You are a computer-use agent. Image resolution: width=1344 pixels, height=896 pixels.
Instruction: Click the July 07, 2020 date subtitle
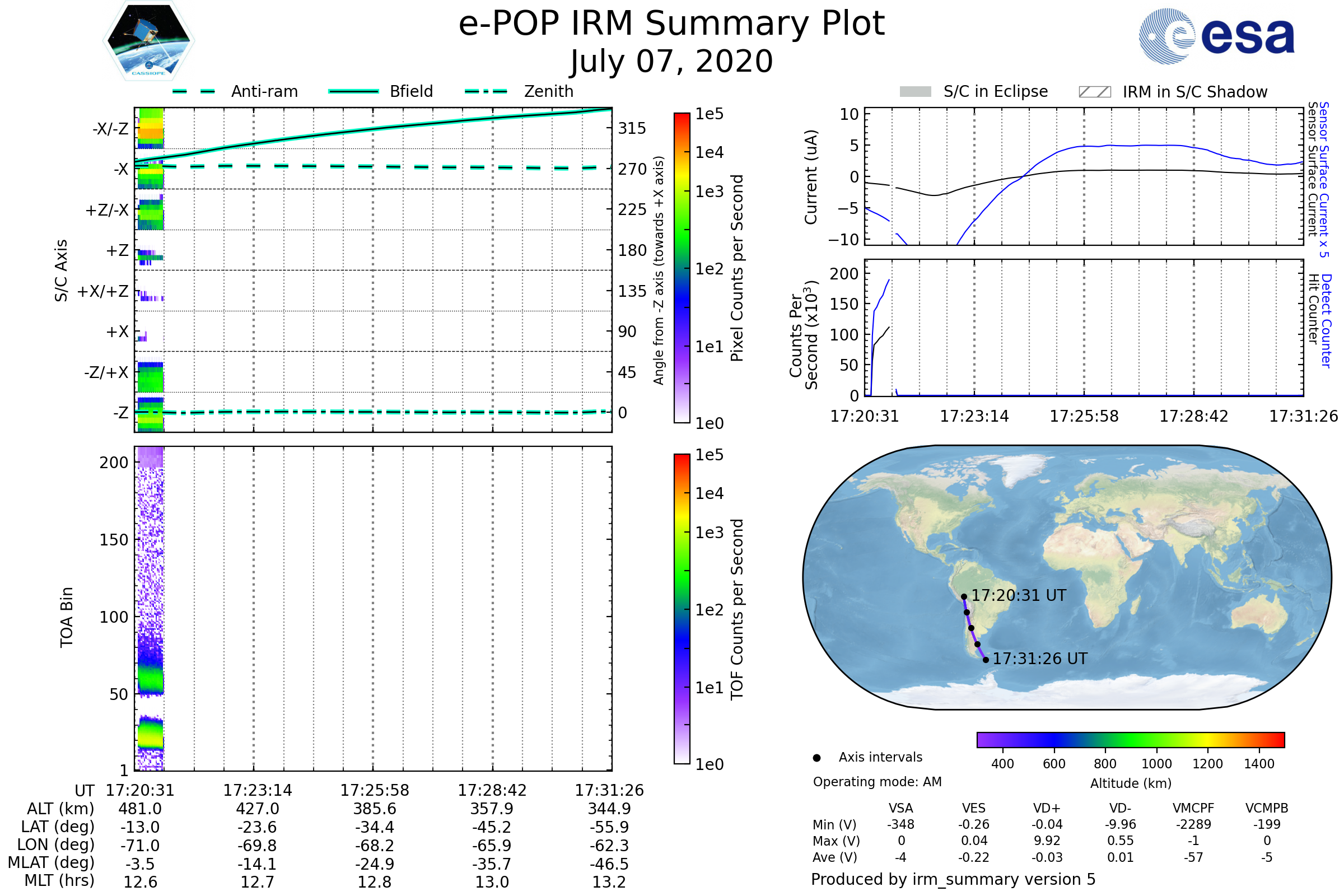(671, 62)
